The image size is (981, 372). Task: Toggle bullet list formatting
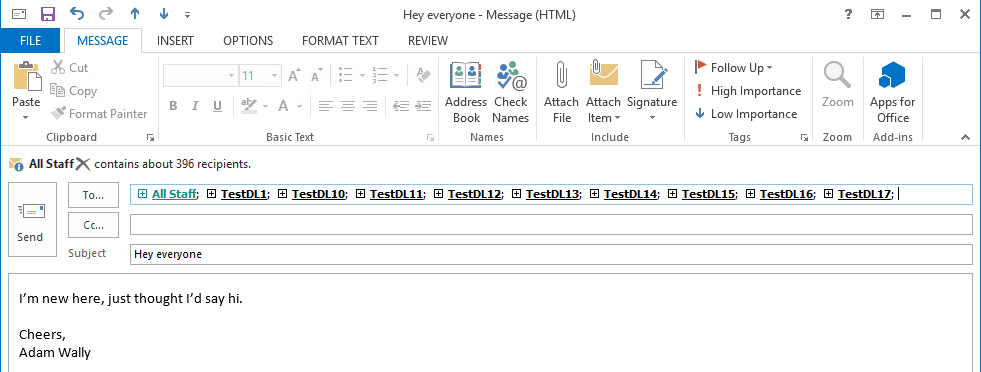tap(345, 75)
